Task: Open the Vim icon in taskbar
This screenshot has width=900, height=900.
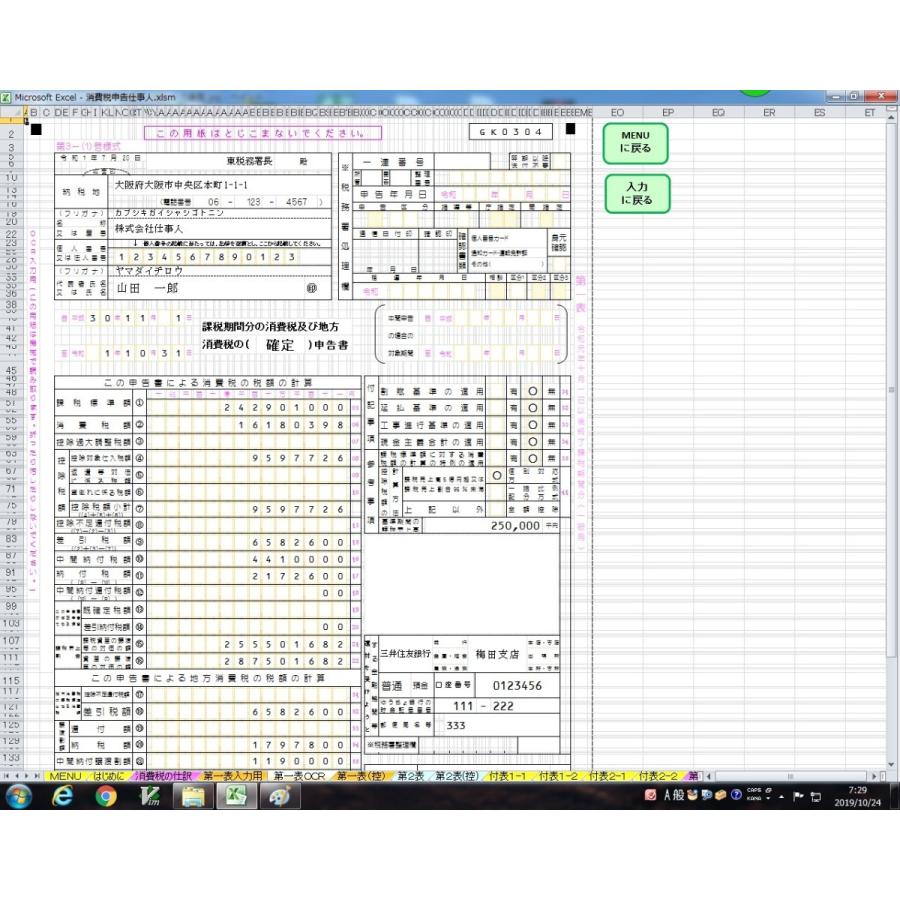Action: pos(151,796)
